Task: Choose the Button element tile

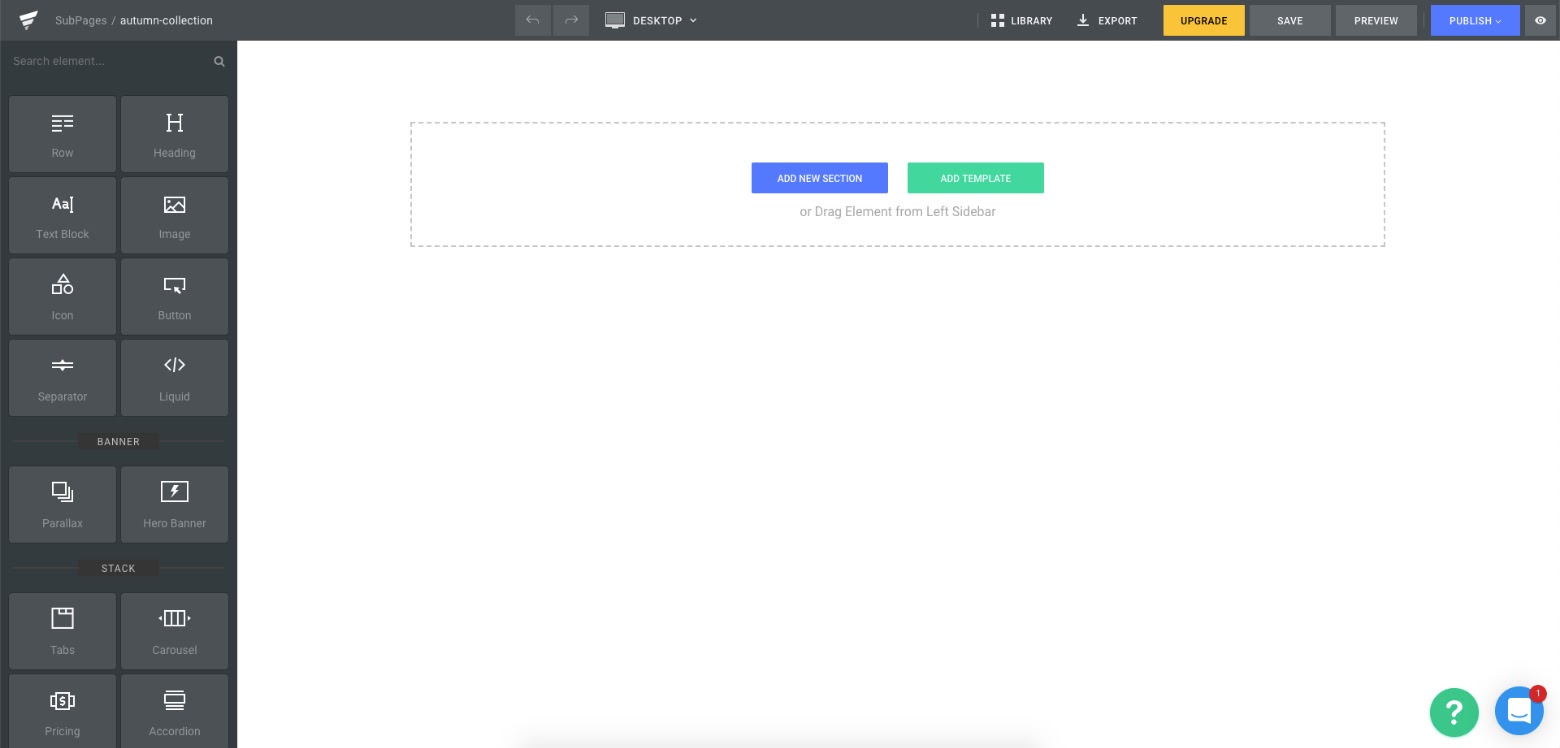Action: (174, 296)
